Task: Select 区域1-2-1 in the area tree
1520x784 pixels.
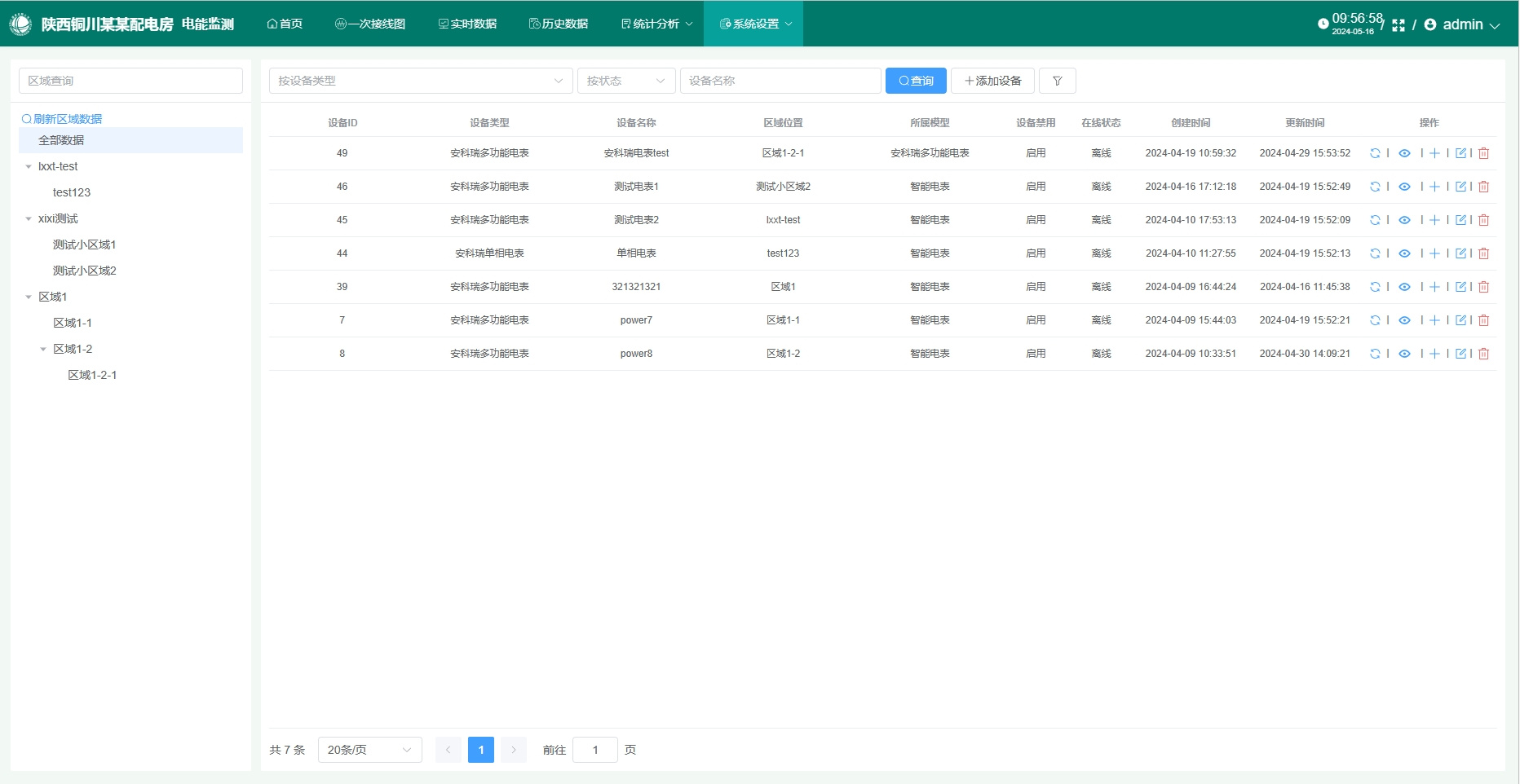Action: pos(92,375)
